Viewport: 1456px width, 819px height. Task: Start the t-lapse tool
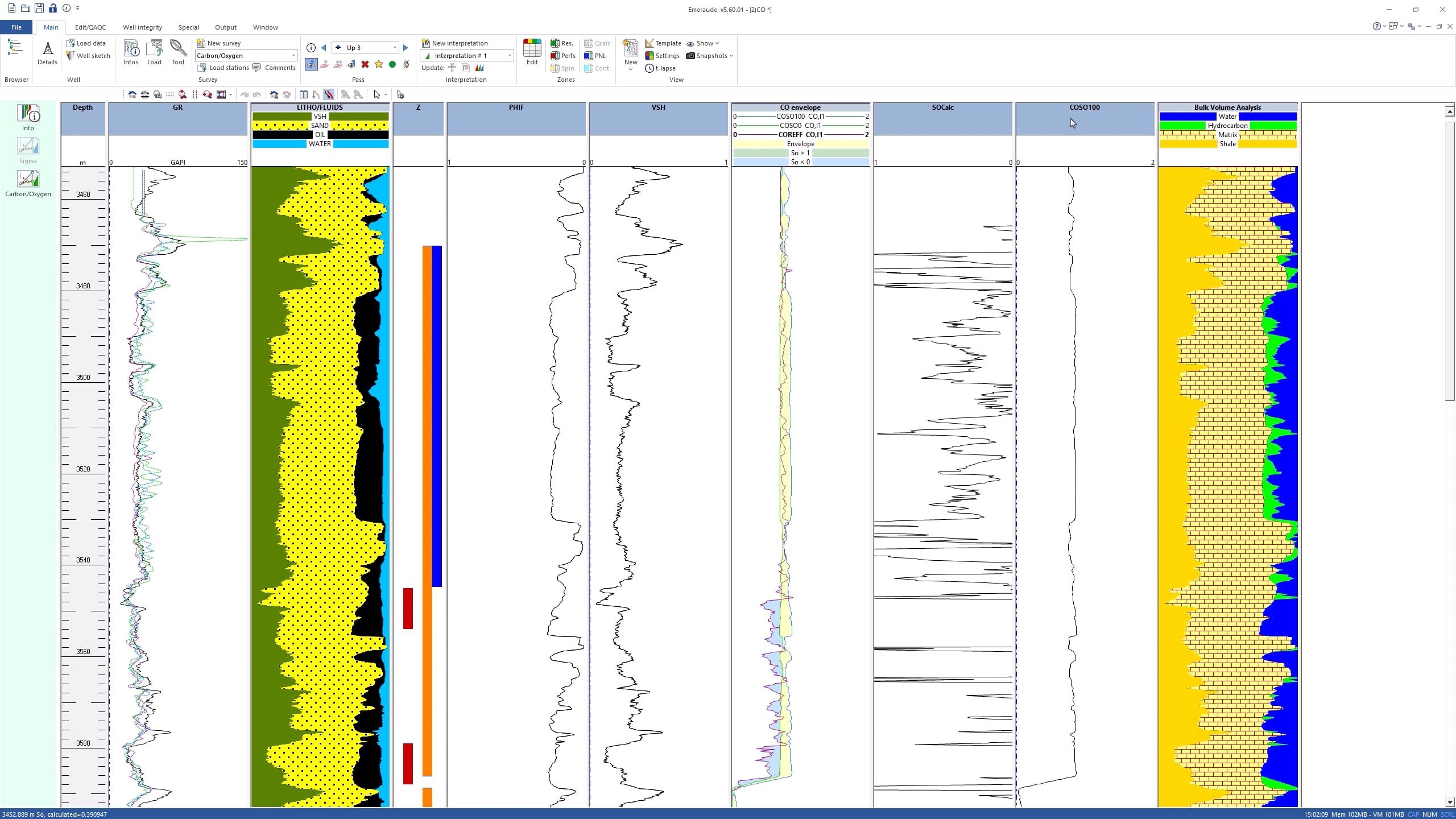pos(660,68)
